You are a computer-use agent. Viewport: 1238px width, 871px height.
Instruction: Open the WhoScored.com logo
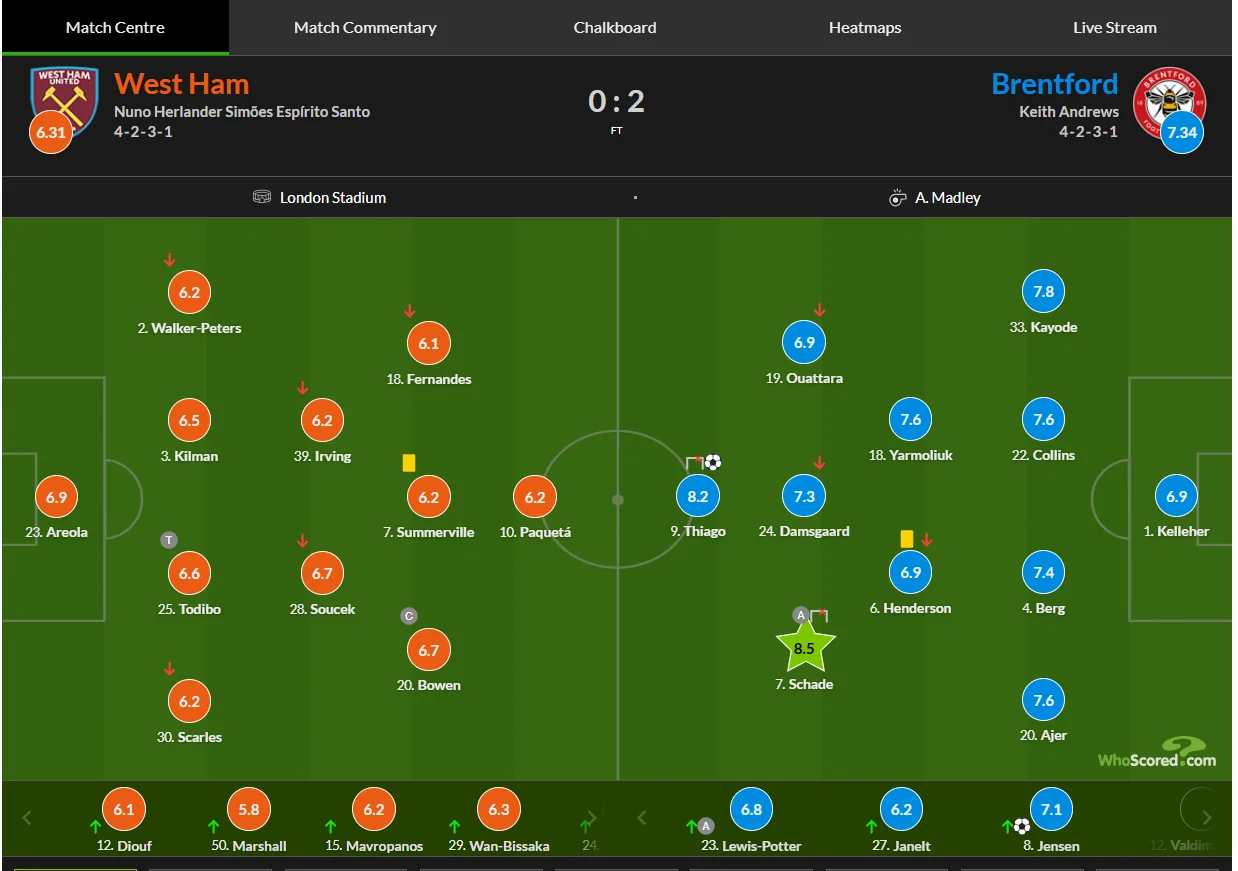[x=1157, y=753]
